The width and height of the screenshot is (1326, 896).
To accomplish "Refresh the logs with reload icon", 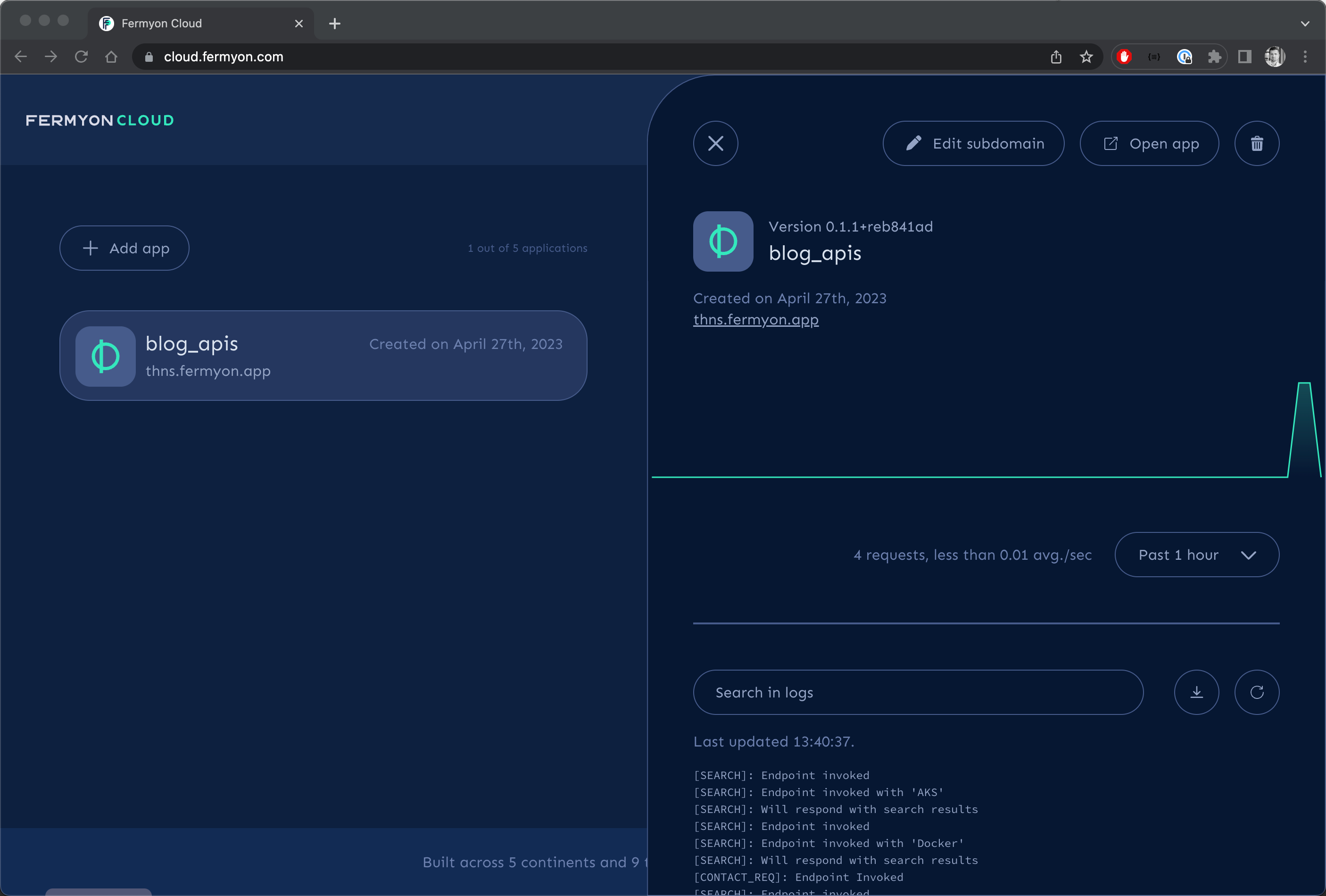I will [1256, 692].
